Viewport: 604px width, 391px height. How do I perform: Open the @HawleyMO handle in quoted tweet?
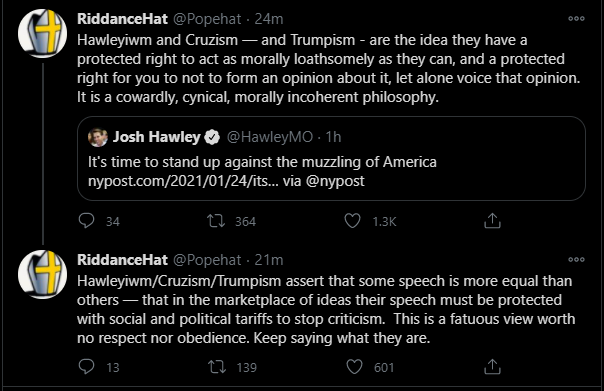coord(270,137)
